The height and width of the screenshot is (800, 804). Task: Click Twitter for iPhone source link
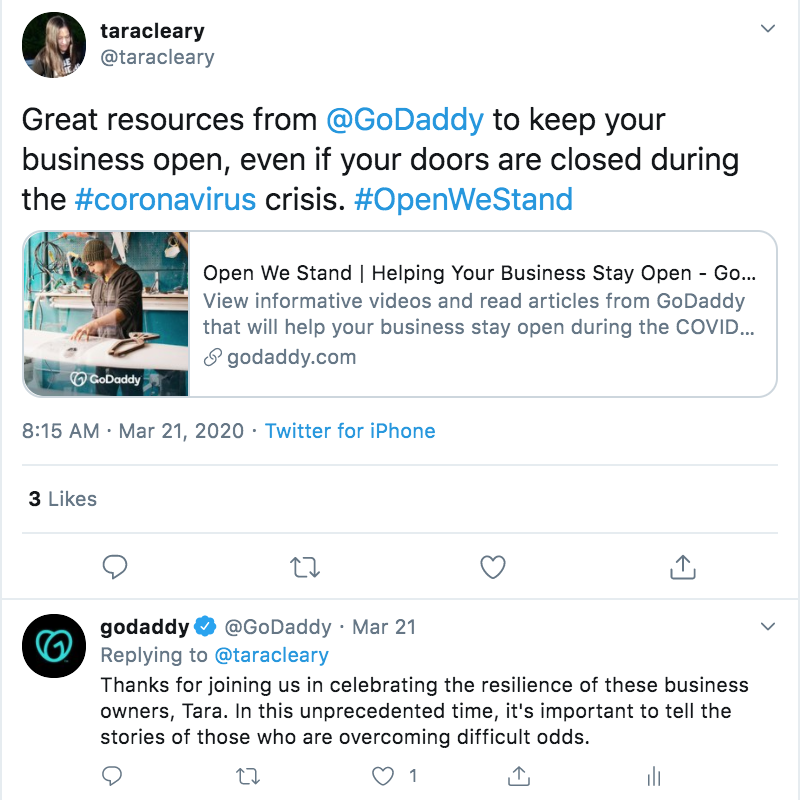click(350, 431)
